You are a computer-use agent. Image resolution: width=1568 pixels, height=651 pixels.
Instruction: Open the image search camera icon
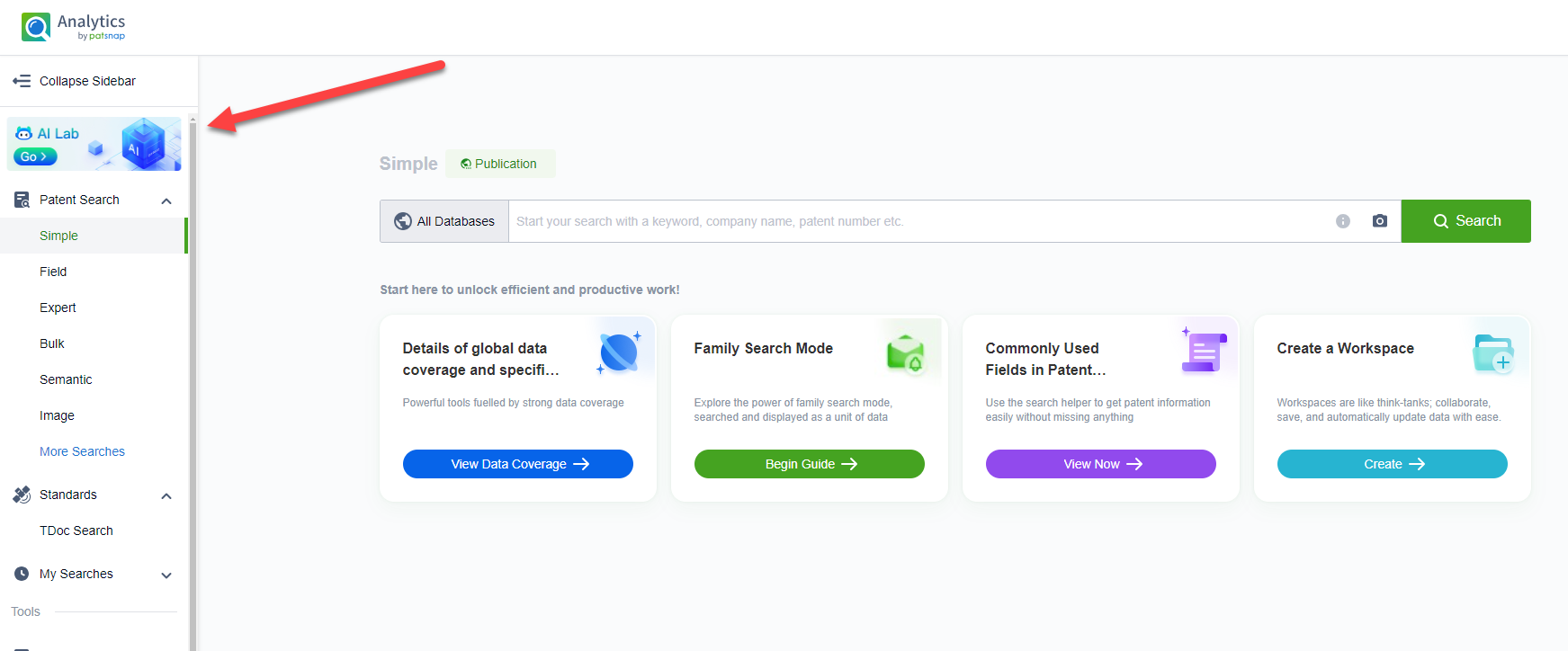pyautogui.click(x=1379, y=221)
